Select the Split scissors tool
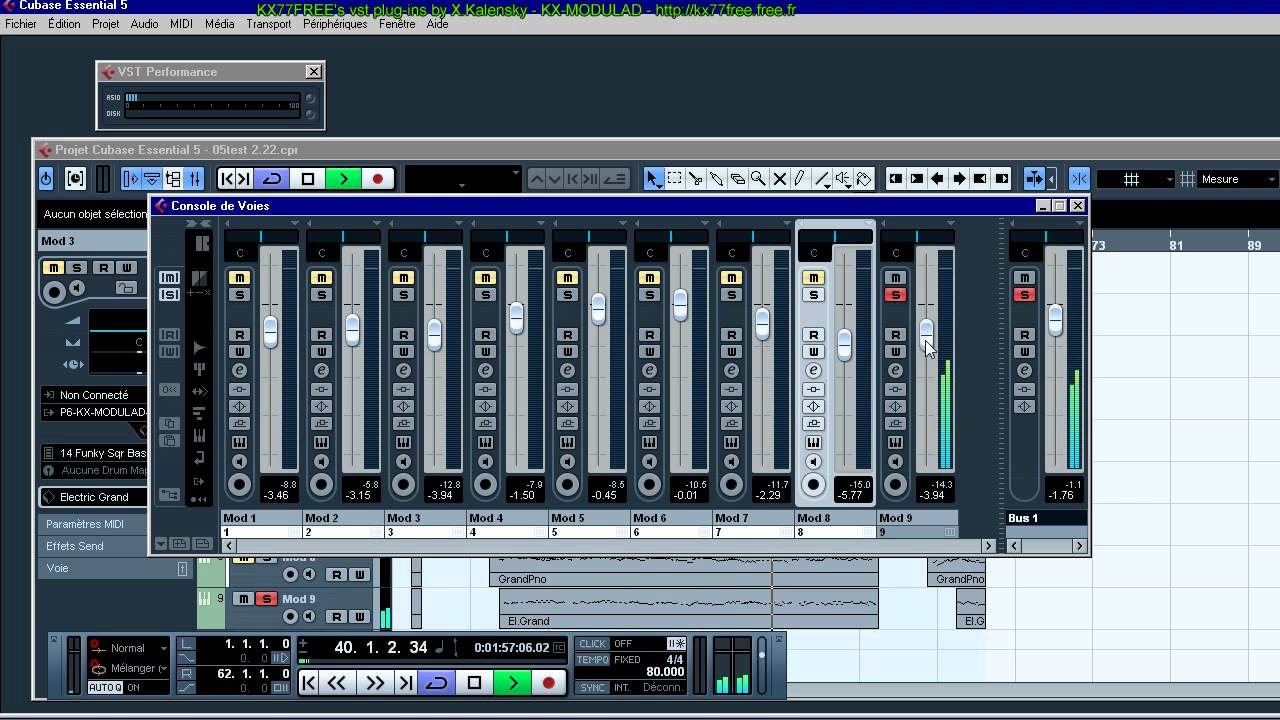 [696, 179]
